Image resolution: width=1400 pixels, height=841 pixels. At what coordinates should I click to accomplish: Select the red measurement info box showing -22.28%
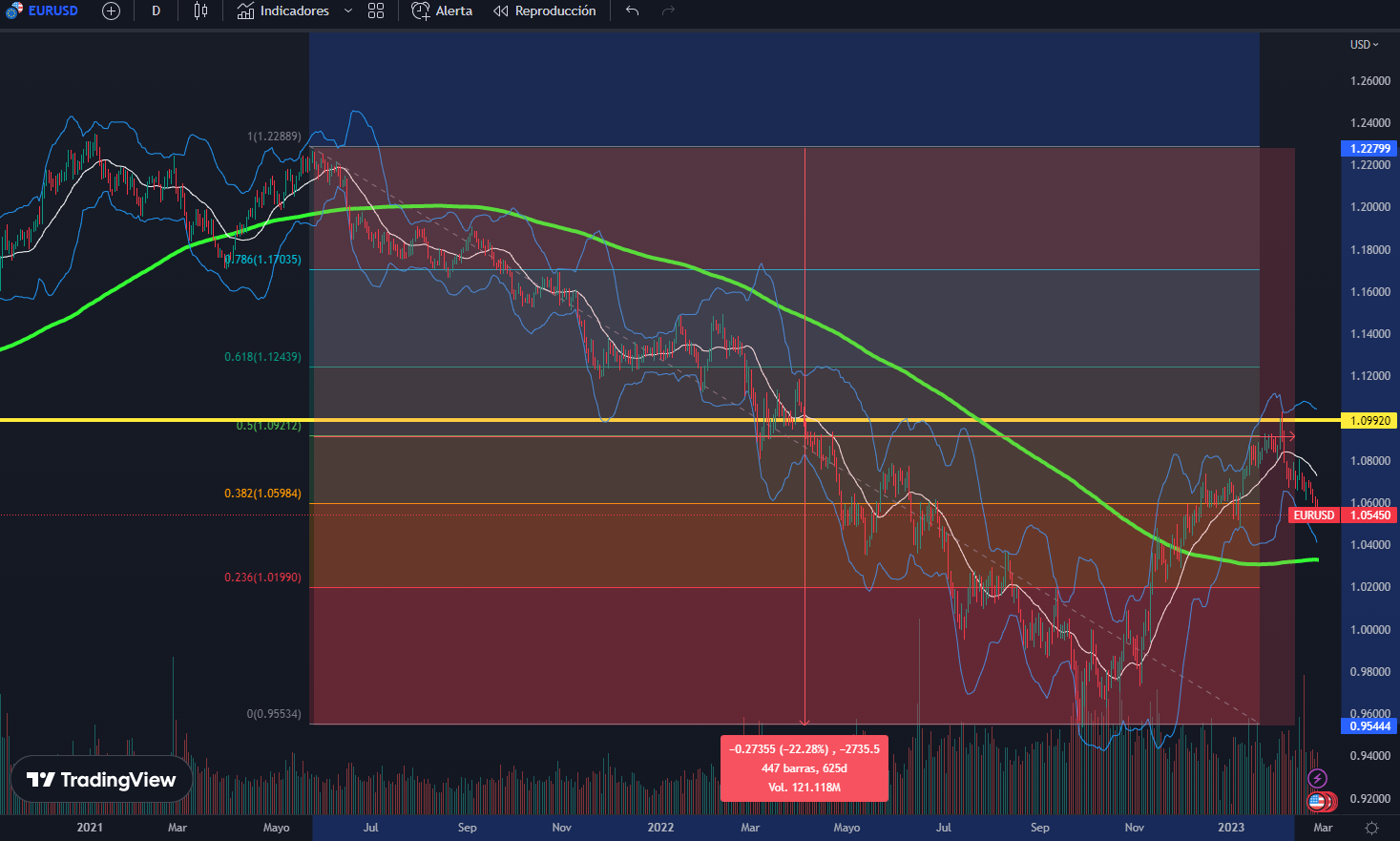coord(804,768)
